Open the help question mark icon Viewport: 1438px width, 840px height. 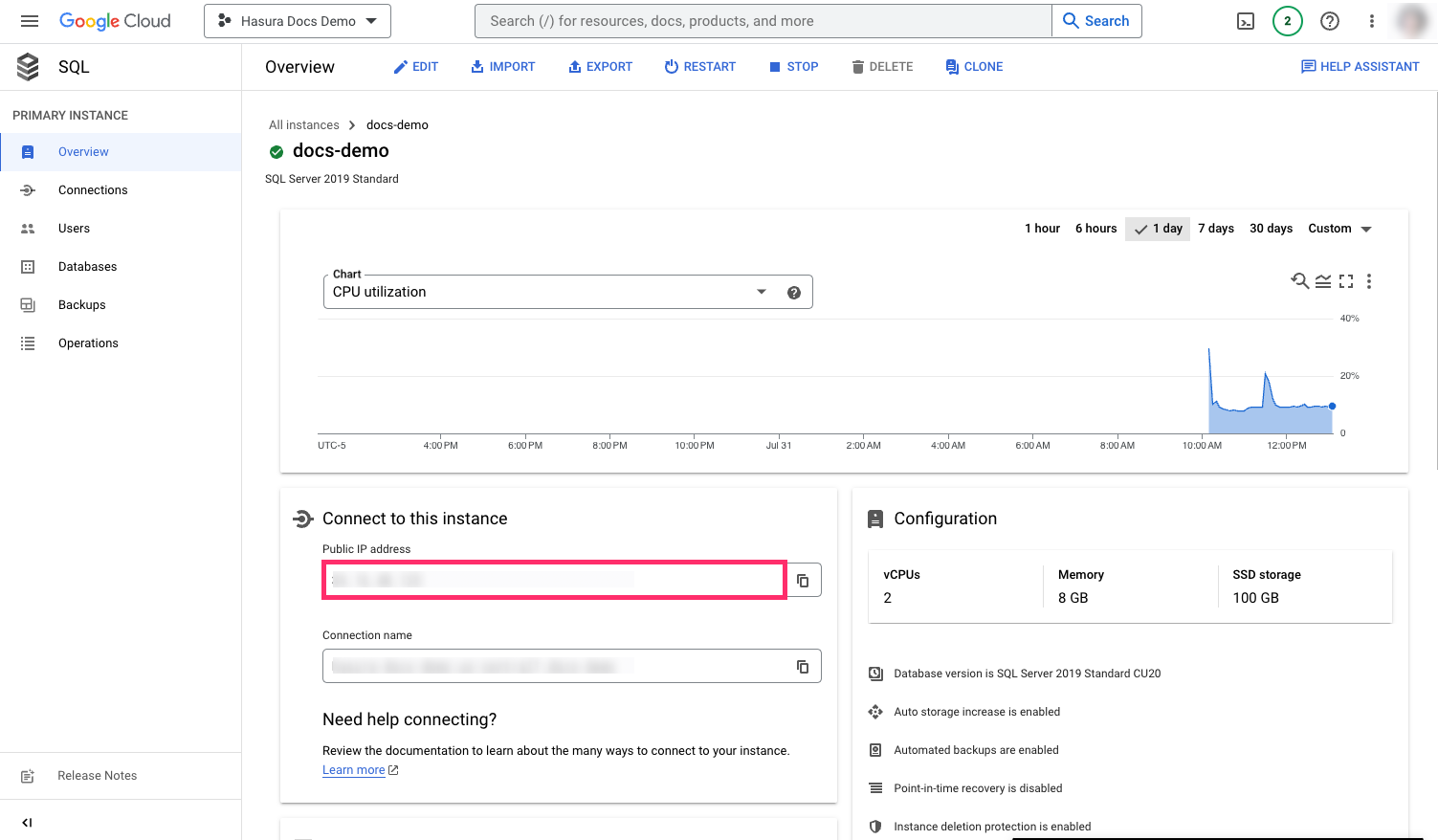(1330, 21)
